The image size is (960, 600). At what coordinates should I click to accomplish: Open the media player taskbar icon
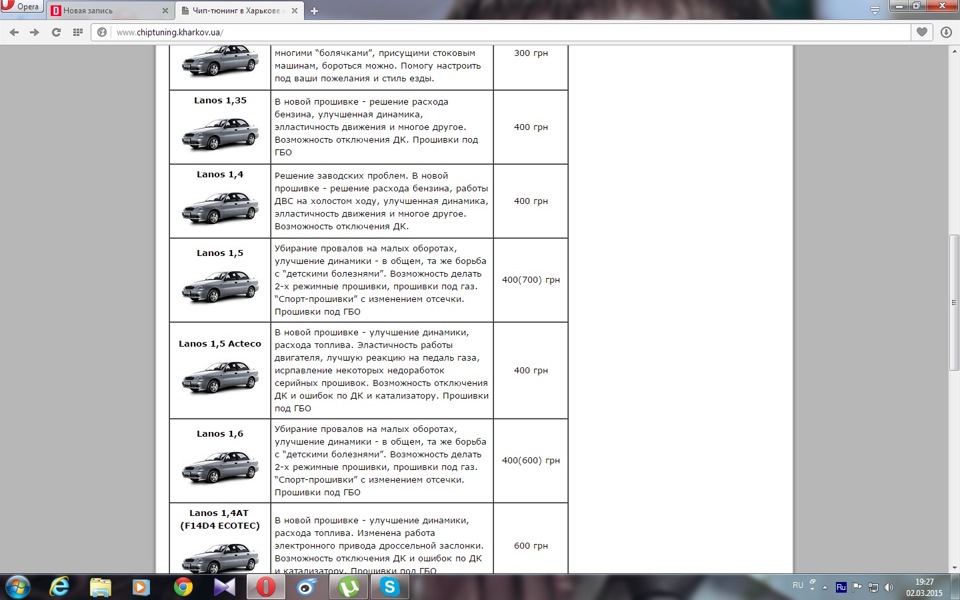pyautogui.click(x=141, y=587)
